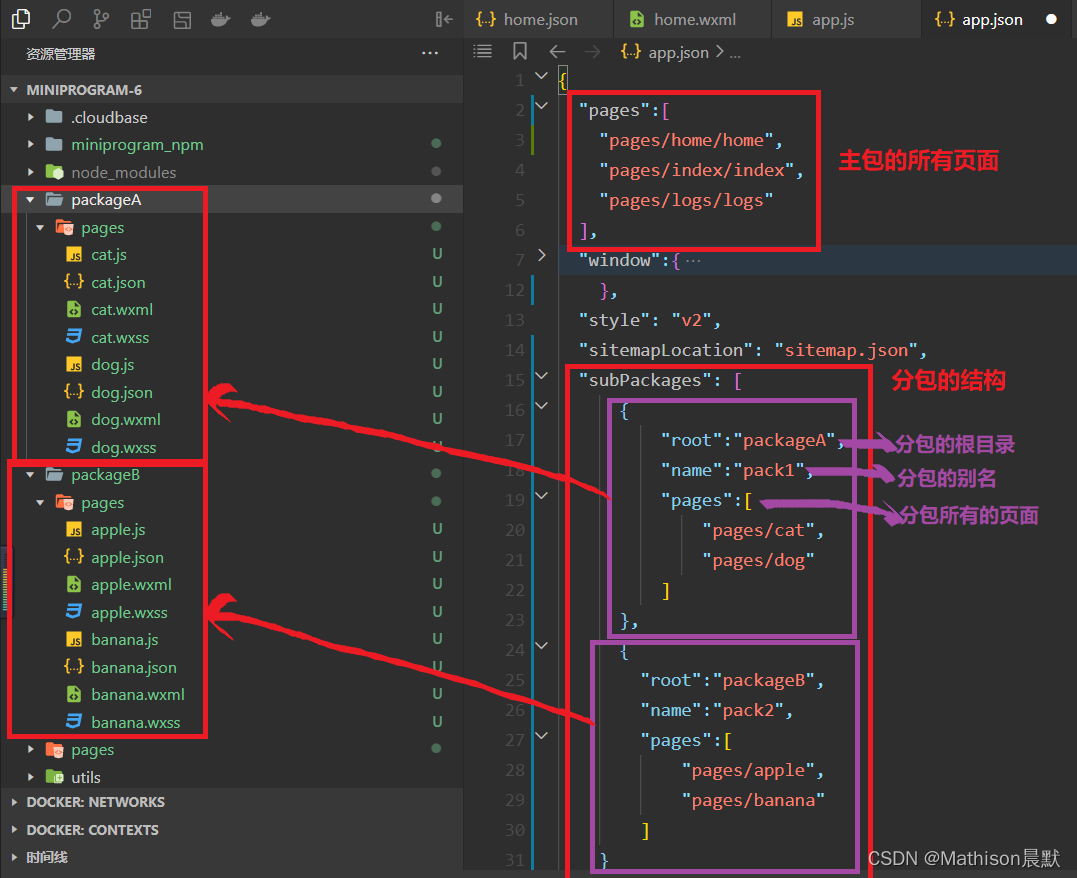The height and width of the screenshot is (878, 1077).
Task: Open the second Docker whale icon
Action: (260, 19)
